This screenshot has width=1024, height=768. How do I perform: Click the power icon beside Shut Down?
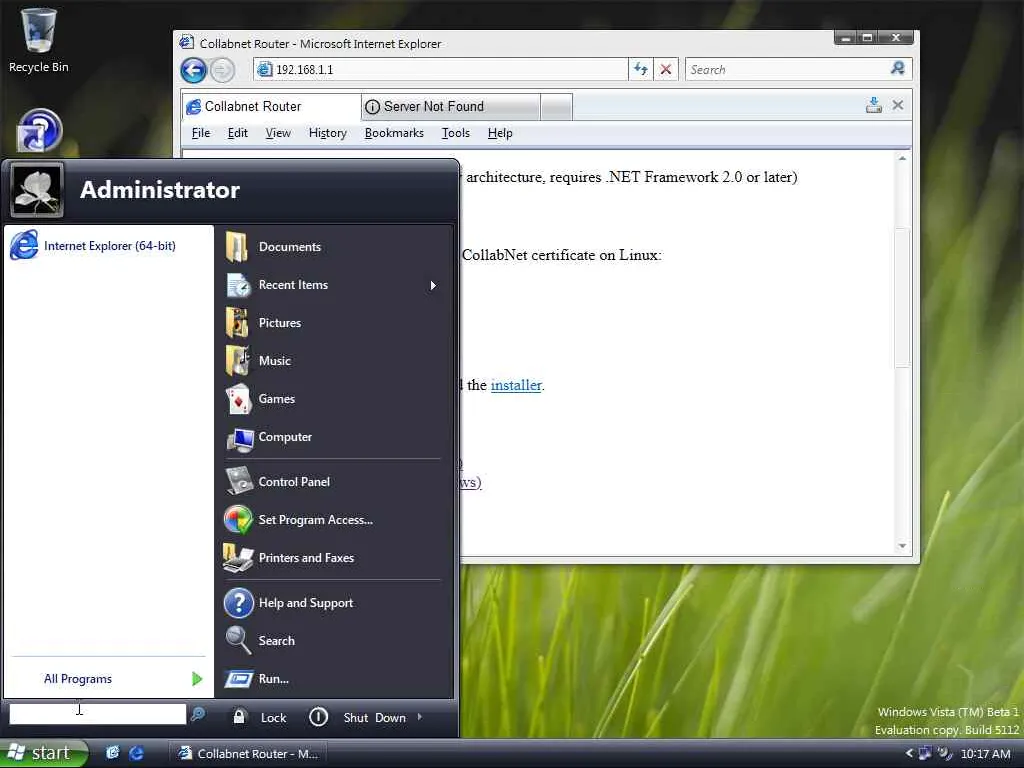(318, 717)
